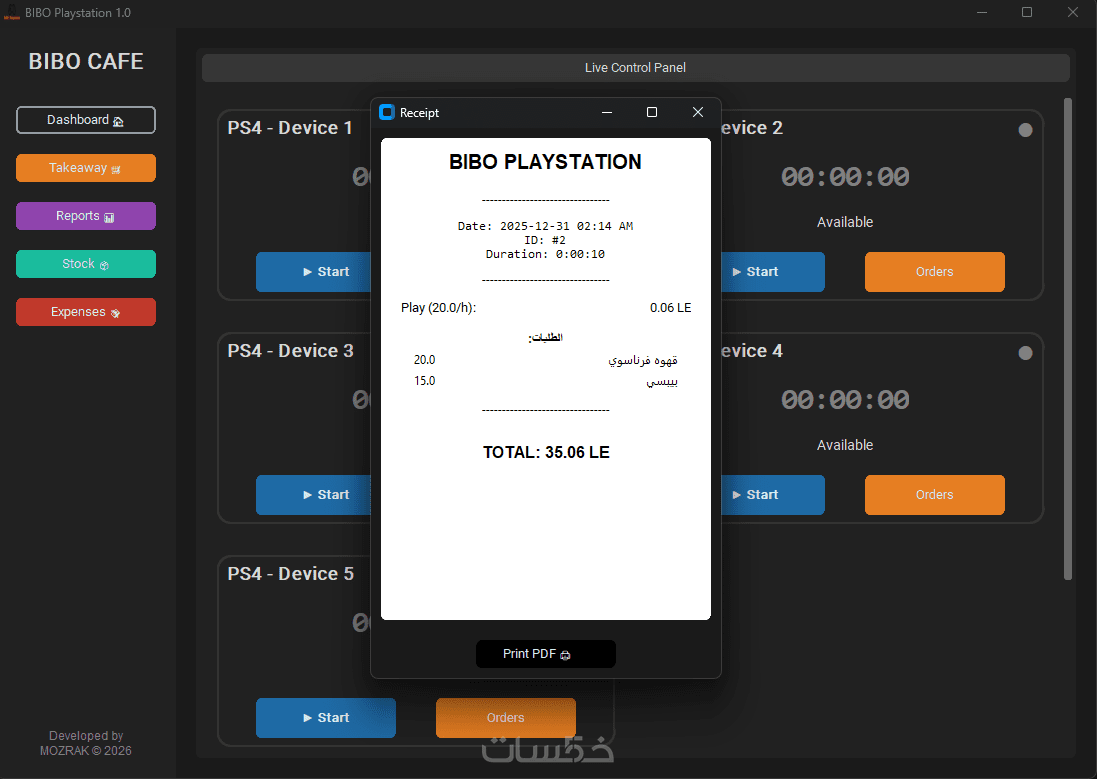1097x779 pixels.
Task: Click Device 2 timer 00:00:00
Action: [845, 177]
